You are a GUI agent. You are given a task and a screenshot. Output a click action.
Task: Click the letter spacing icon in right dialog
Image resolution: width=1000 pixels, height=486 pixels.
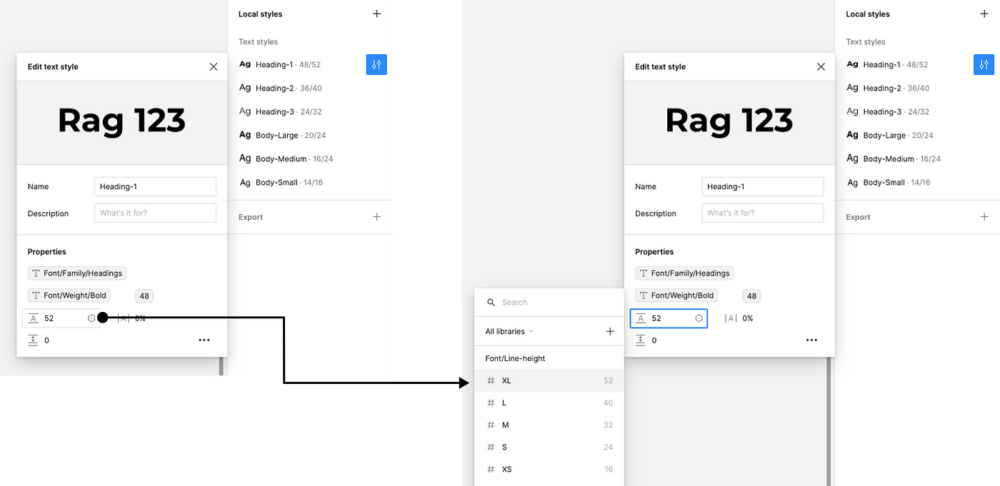coord(731,318)
